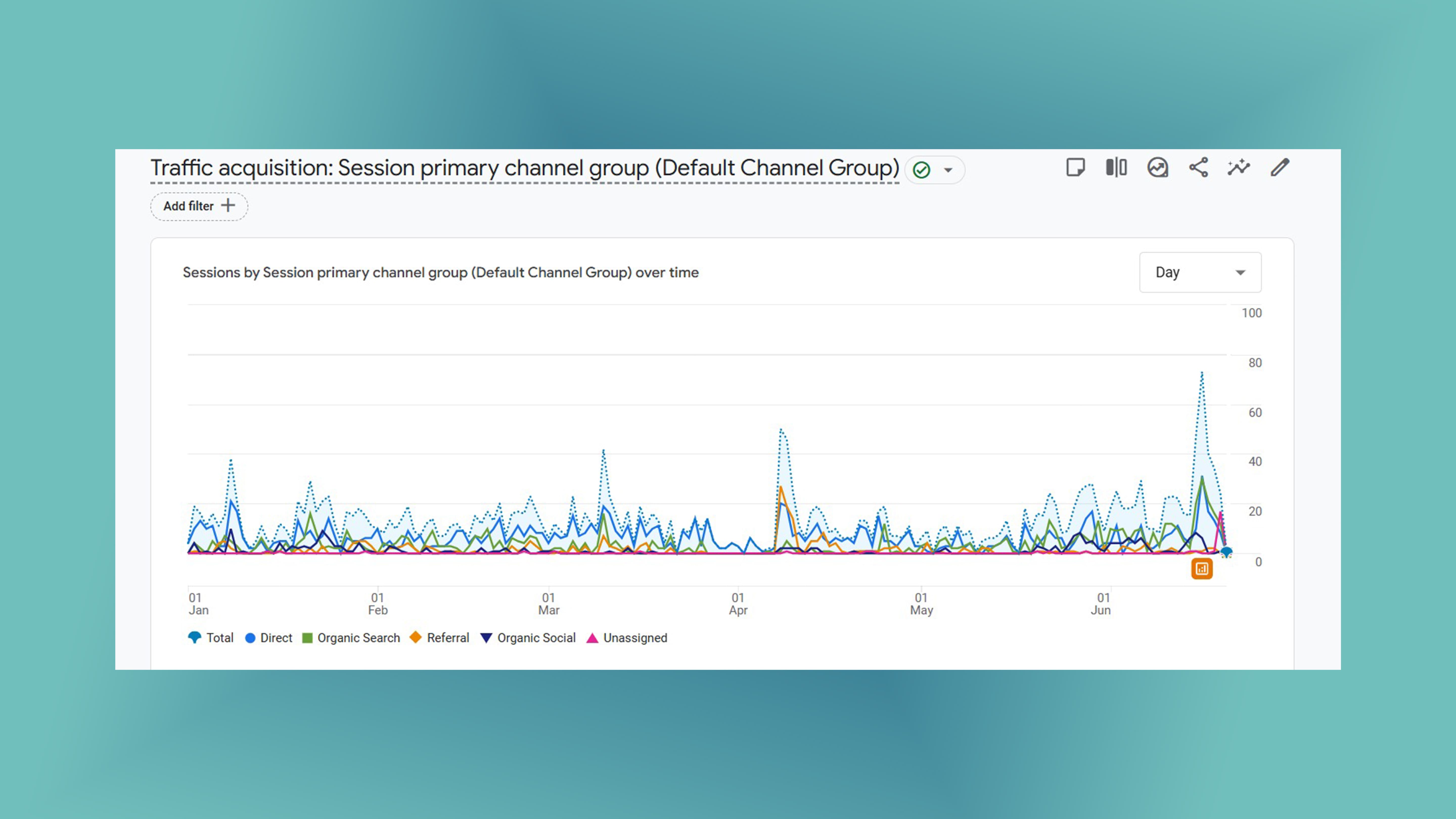Toggle the Organic Search legend entry
The image size is (1456, 819).
click(351, 638)
